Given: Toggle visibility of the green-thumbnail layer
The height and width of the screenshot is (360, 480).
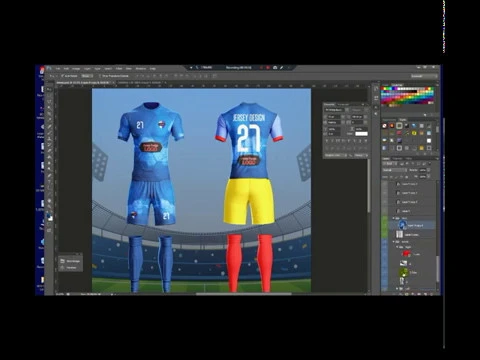Looking at the screenshot, I should [385, 273].
